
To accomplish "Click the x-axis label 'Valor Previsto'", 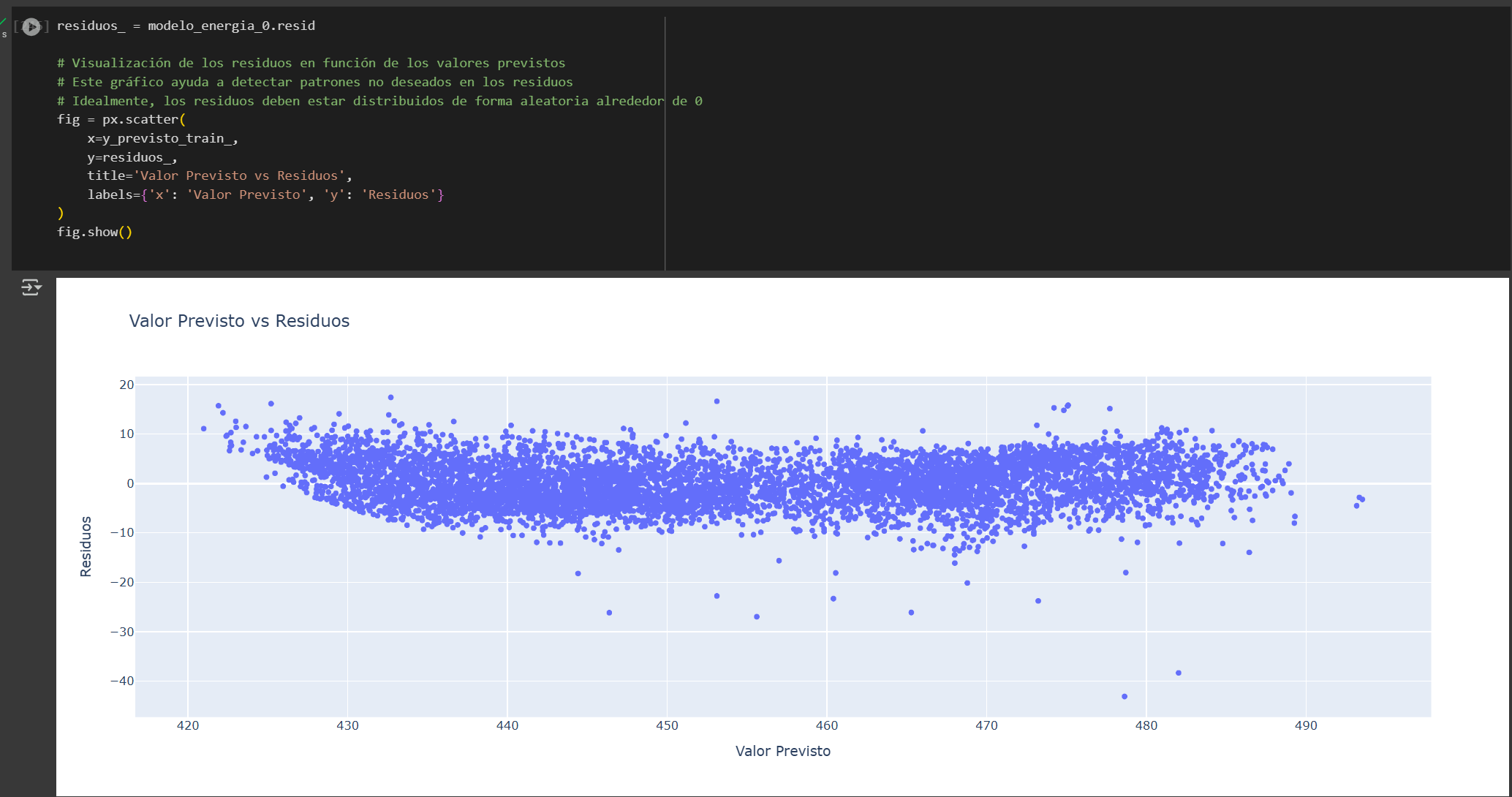I will pyautogui.click(x=783, y=751).
